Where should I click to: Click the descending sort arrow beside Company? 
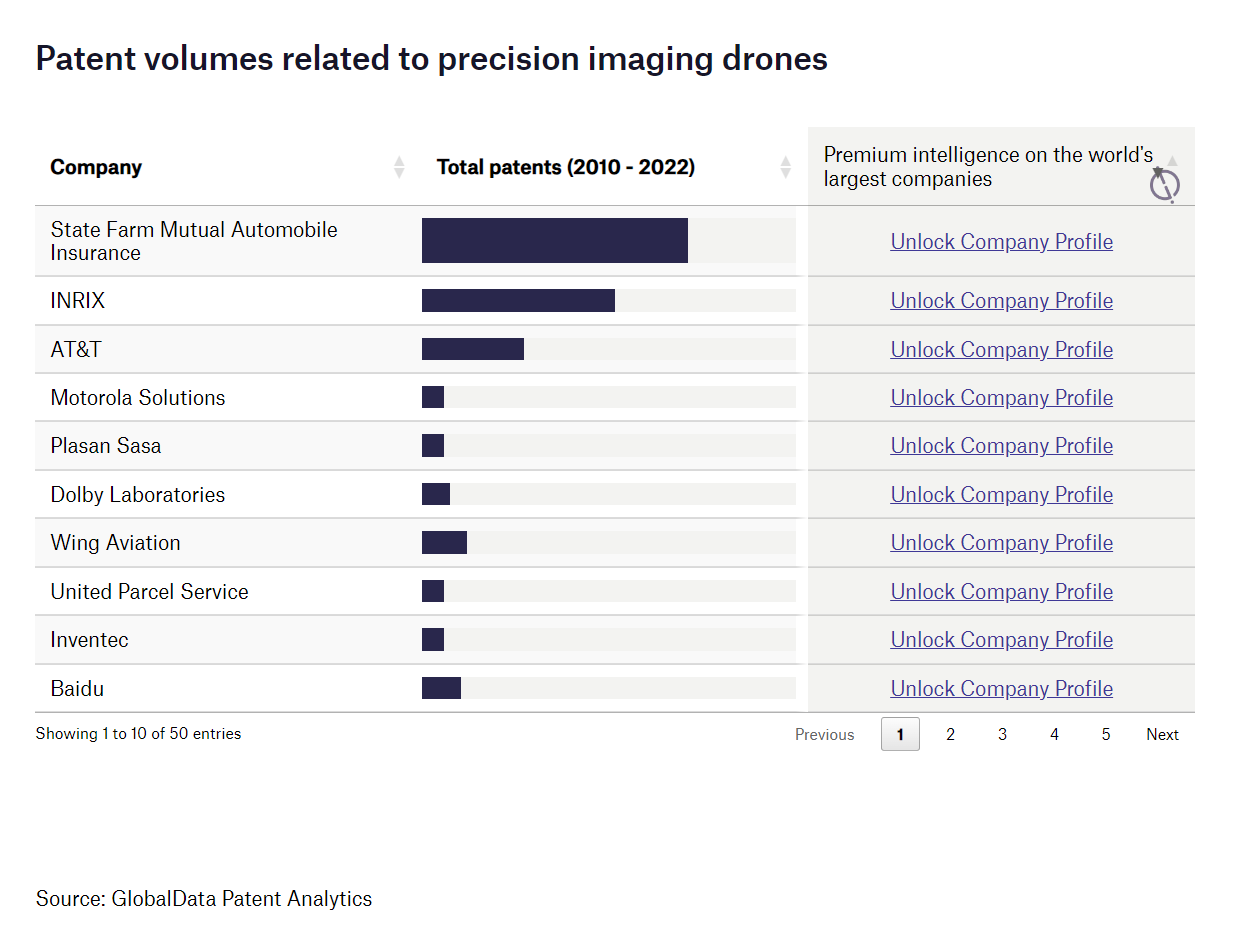click(399, 174)
